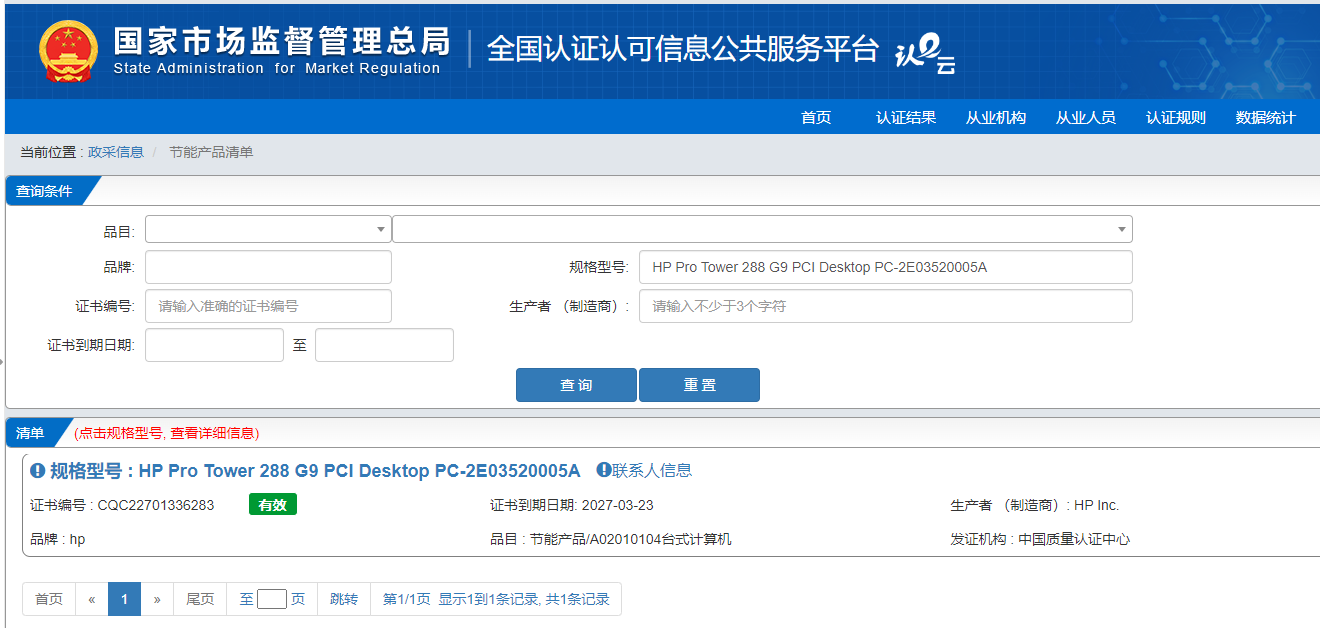The width and height of the screenshot is (1320, 628).
Task: Go to 尾页 last page
Action: [200, 599]
